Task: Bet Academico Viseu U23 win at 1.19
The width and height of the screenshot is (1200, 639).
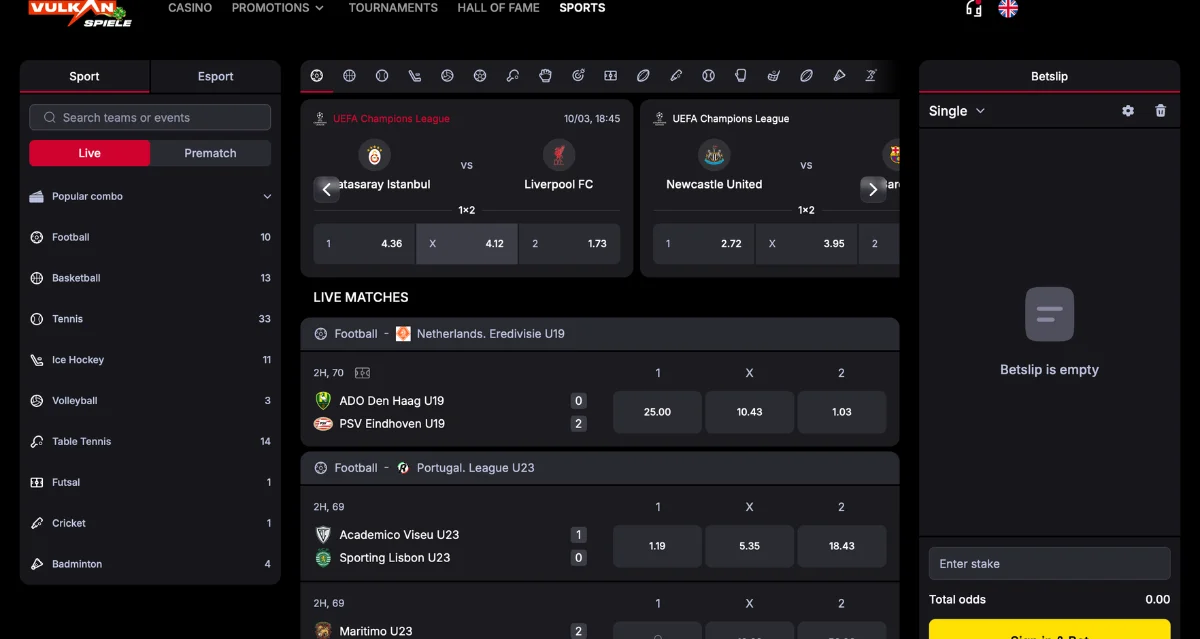Action: click(x=657, y=546)
